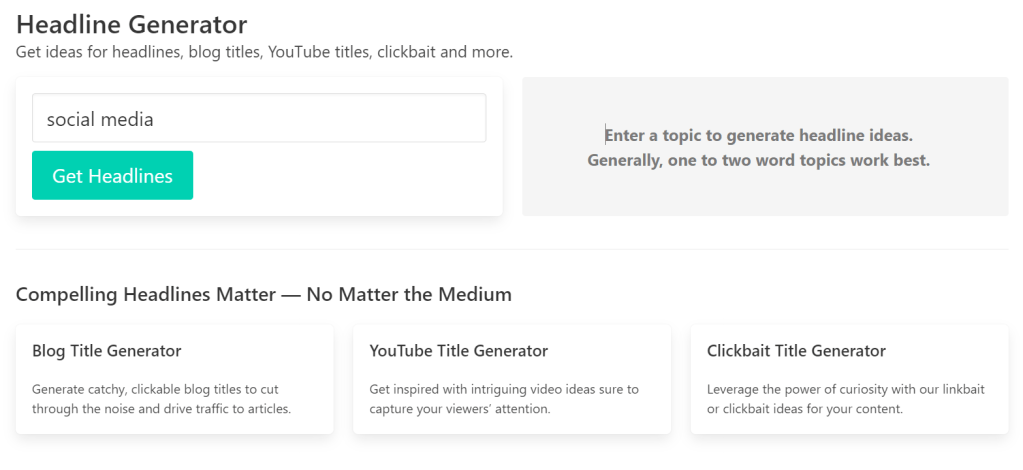Click "No Matter the Medium" in section heading

pyautogui.click(x=409, y=294)
